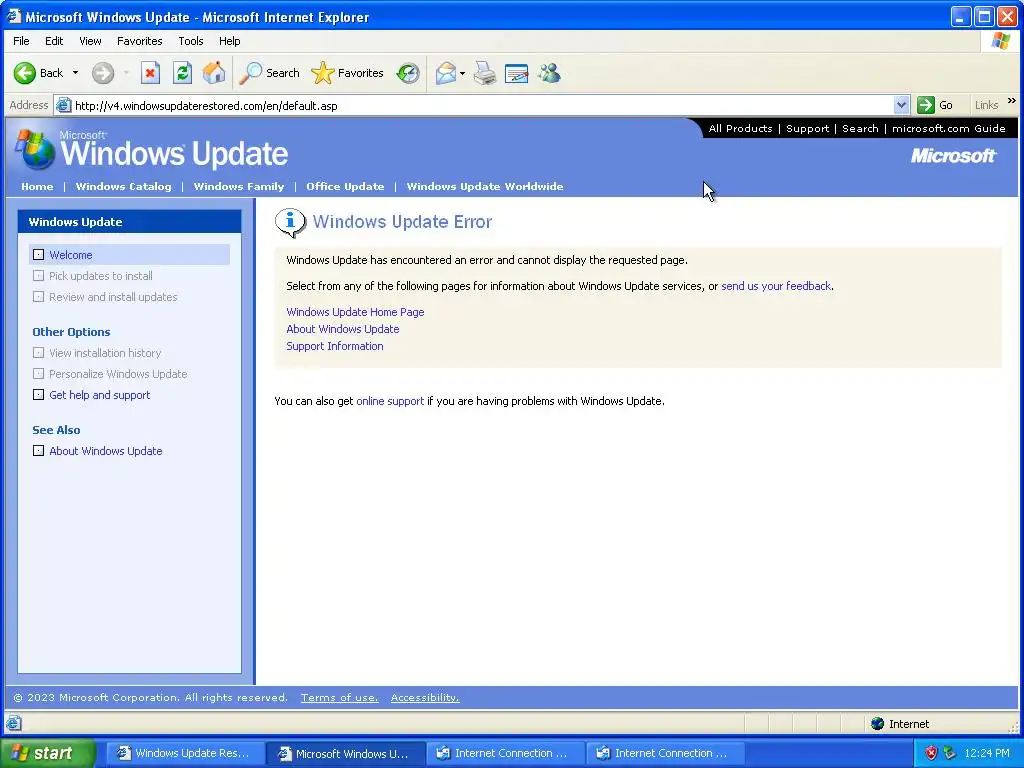
Task: Switch to Windows Update Res... taskbar window
Action: click(184, 753)
